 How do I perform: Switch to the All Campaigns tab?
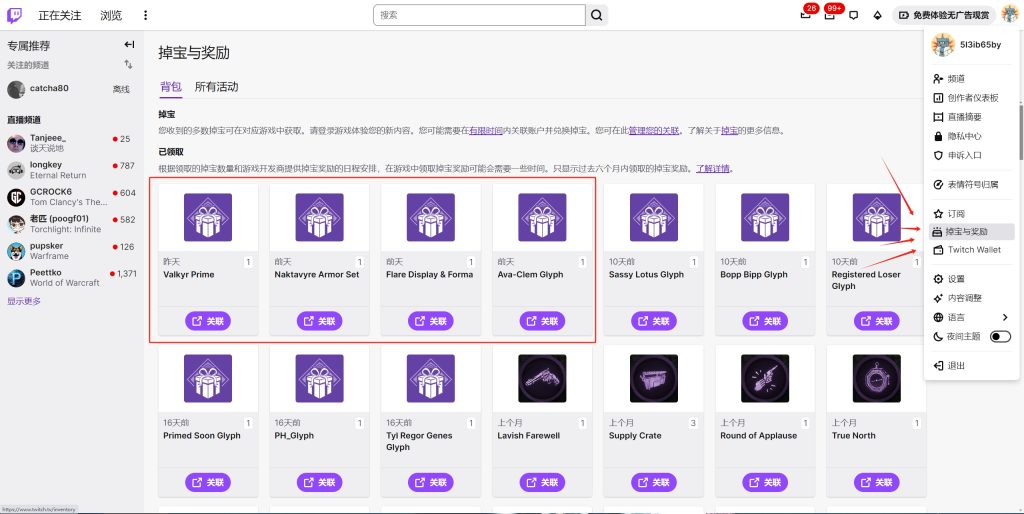click(x=216, y=87)
